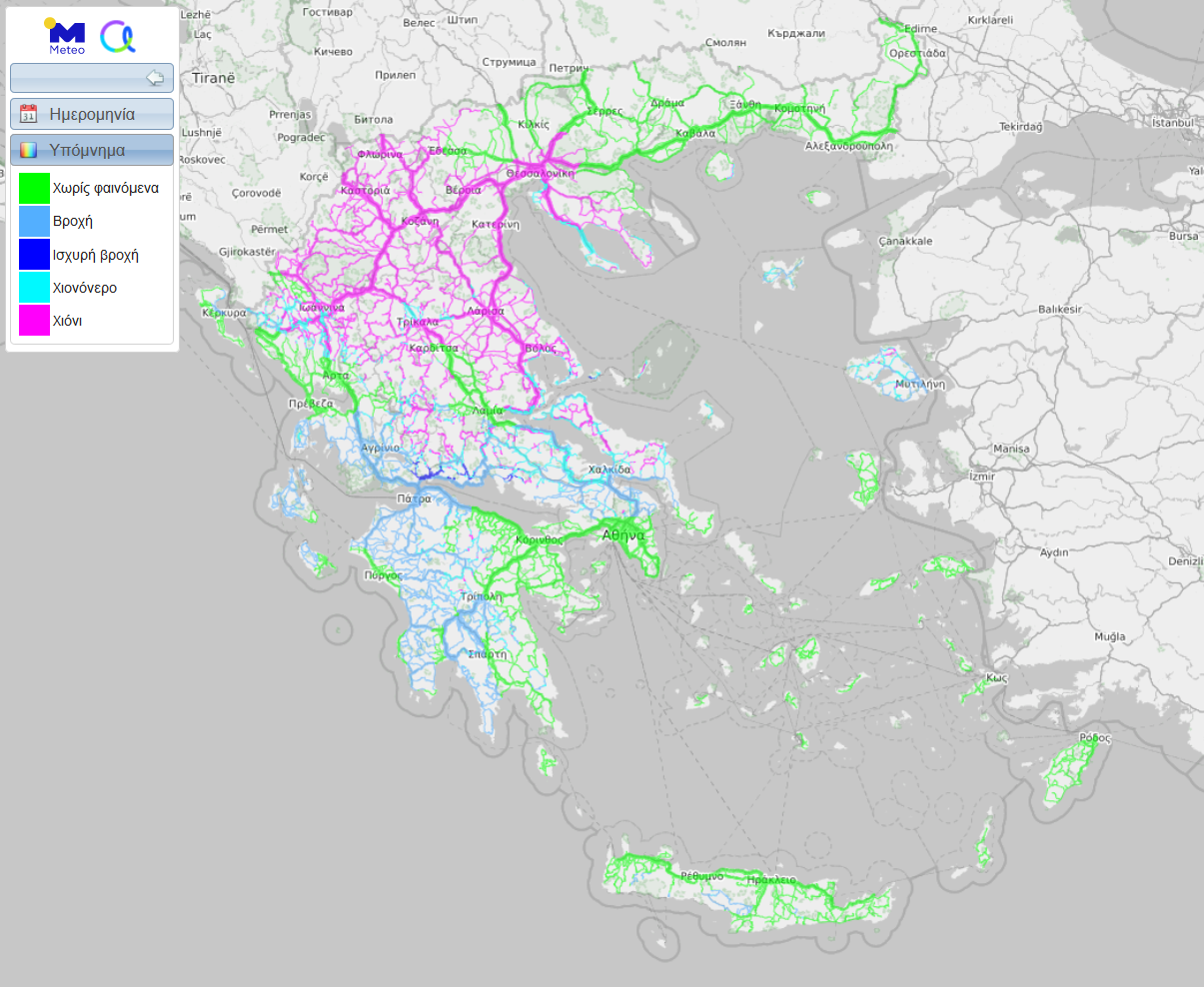Click the Θεσσαλονίκη city label
Image resolution: width=1204 pixels, height=987 pixels.
[541, 173]
